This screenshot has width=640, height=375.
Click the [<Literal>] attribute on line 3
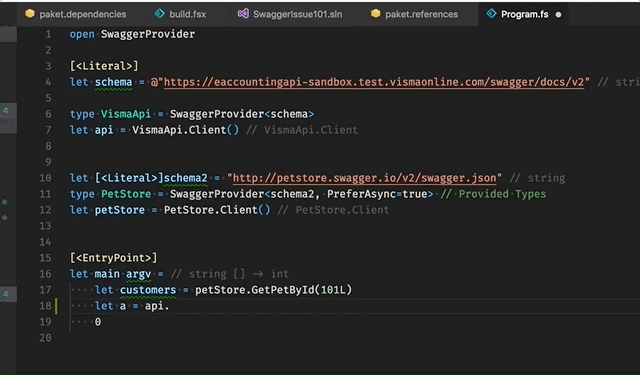[x=104, y=66]
